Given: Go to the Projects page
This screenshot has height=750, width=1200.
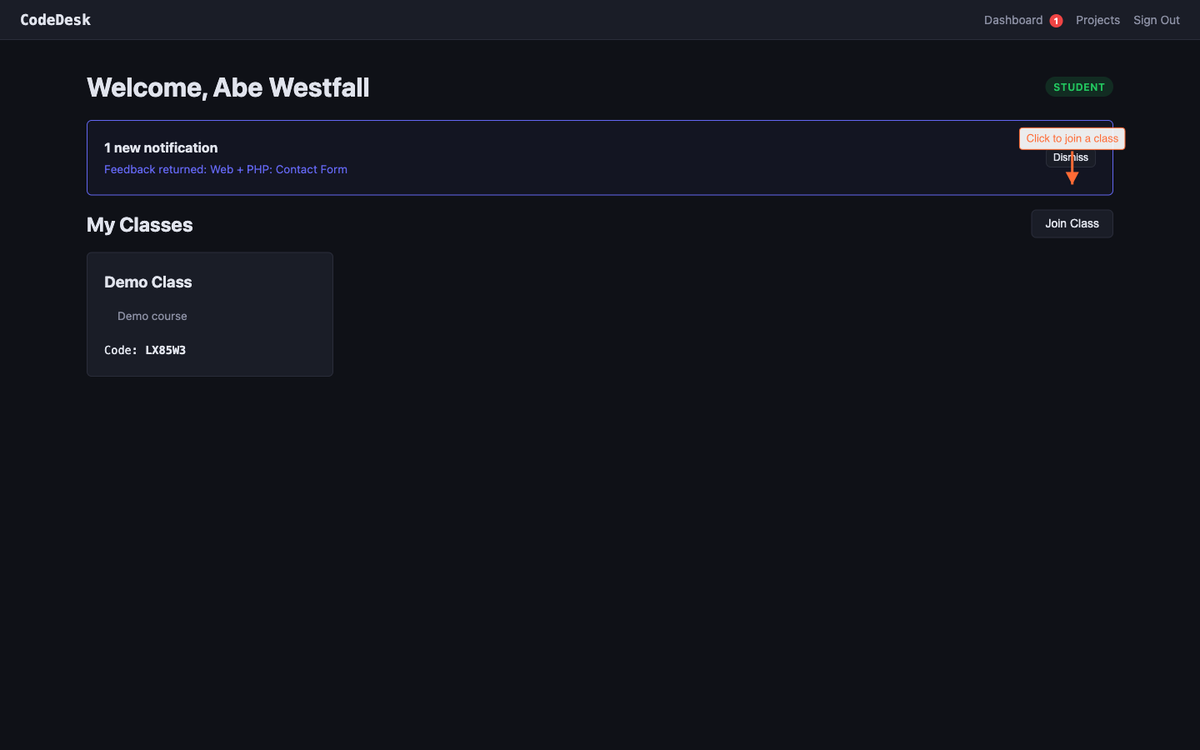Looking at the screenshot, I should coord(1097,20).
